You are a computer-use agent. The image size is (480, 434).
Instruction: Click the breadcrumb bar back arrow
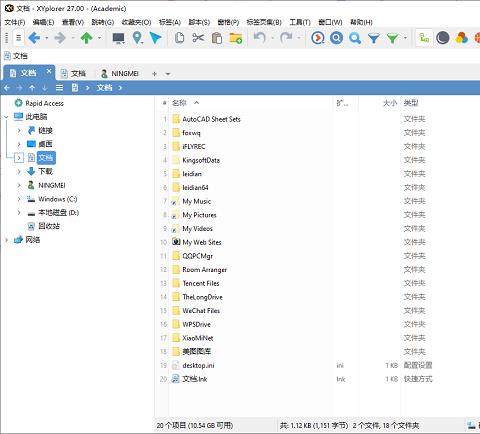click(7, 88)
